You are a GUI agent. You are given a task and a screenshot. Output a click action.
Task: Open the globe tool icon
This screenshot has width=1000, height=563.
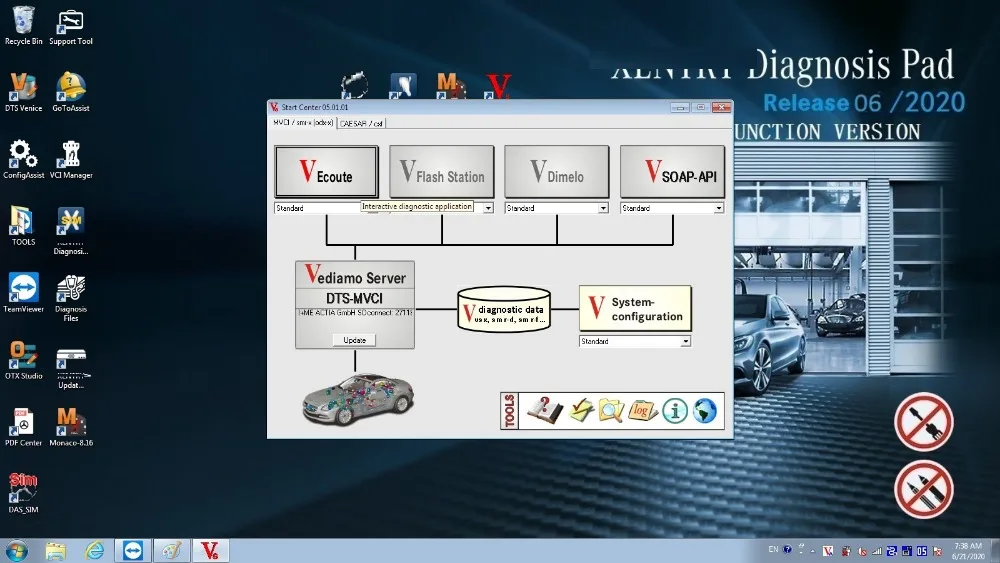coord(705,411)
